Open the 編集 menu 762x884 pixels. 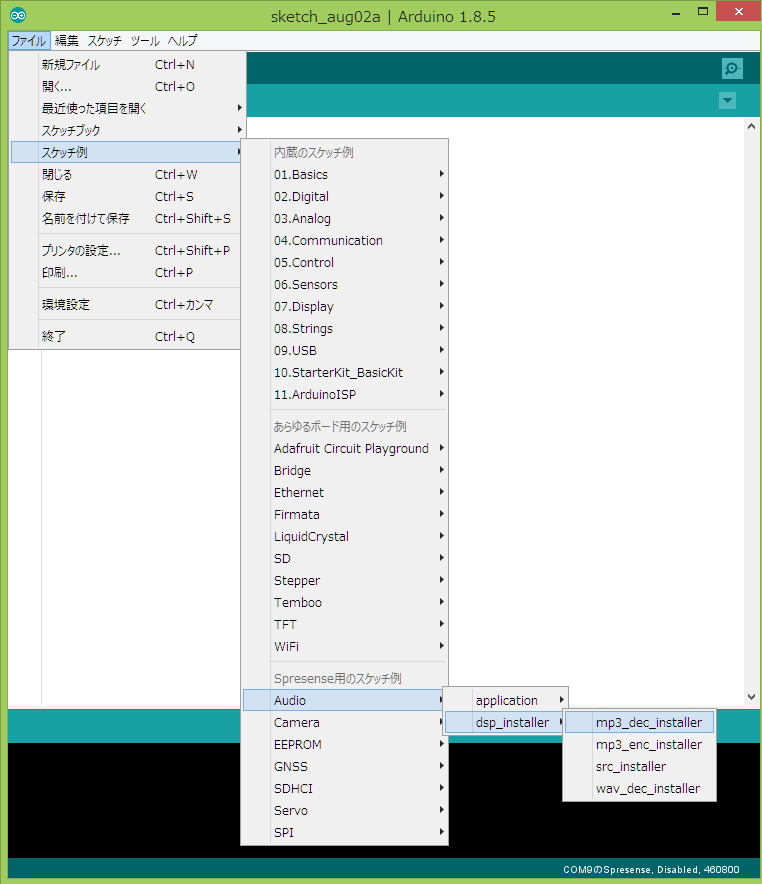point(67,41)
